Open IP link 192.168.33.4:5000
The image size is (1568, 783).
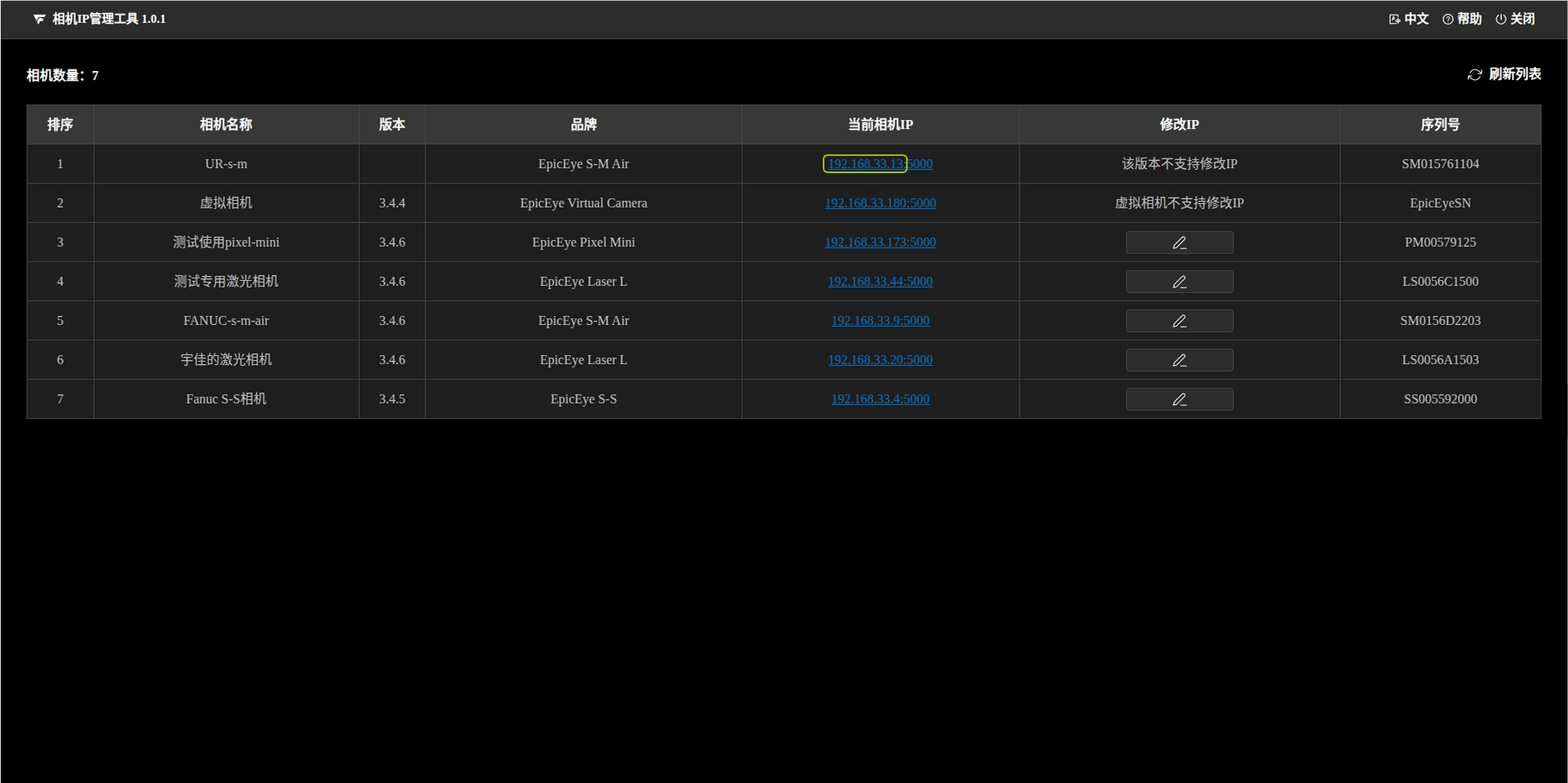(879, 399)
